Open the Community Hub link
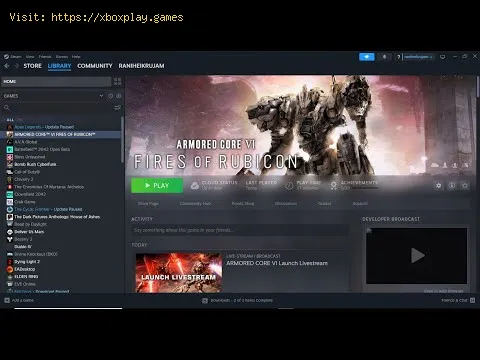This screenshot has height=360, width=480. tap(195, 203)
